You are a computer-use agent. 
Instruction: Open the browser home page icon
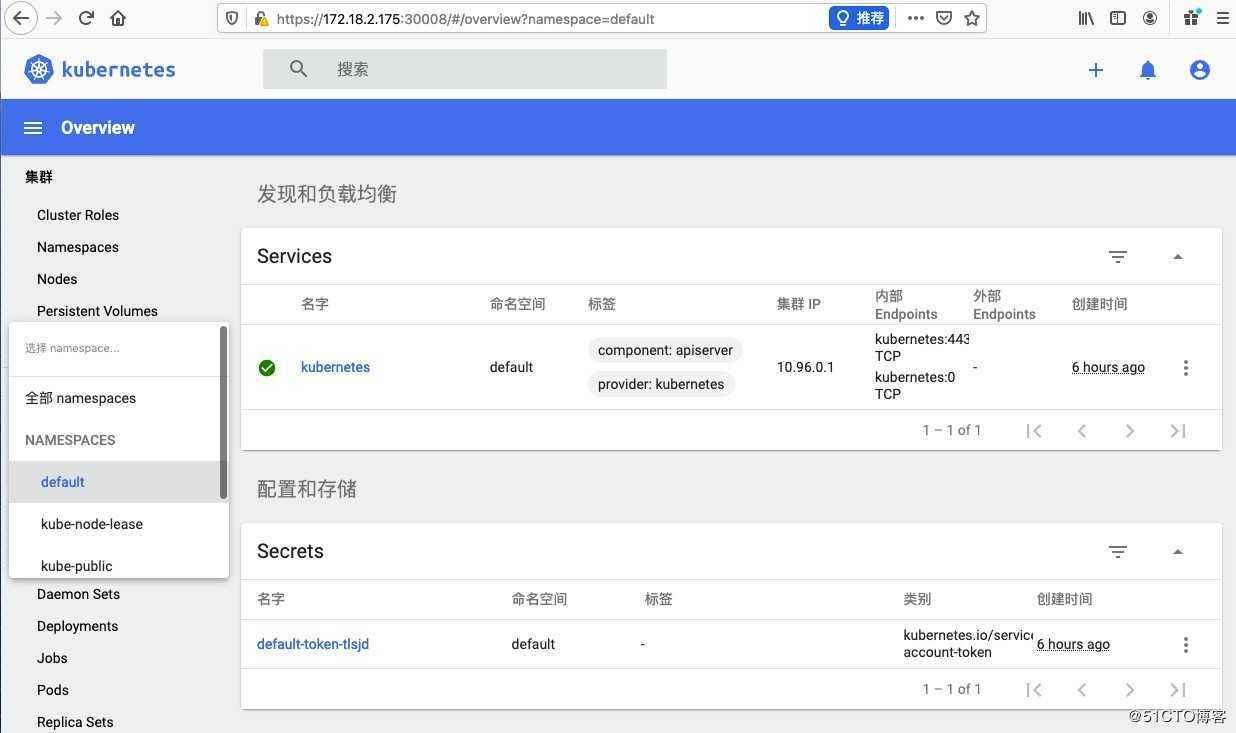coord(118,18)
